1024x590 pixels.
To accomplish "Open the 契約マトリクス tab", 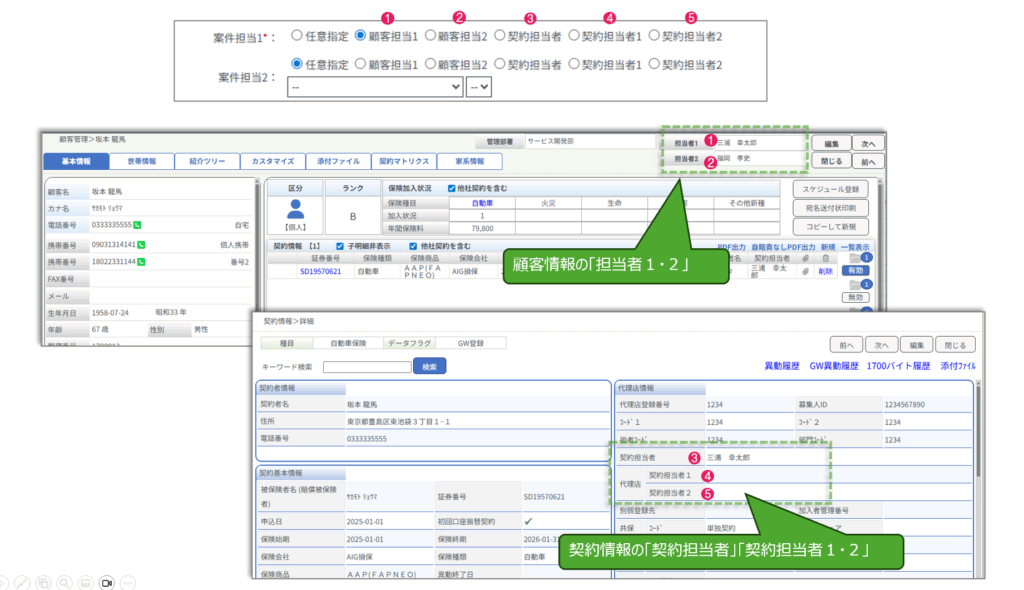I will [x=404, y=161].
